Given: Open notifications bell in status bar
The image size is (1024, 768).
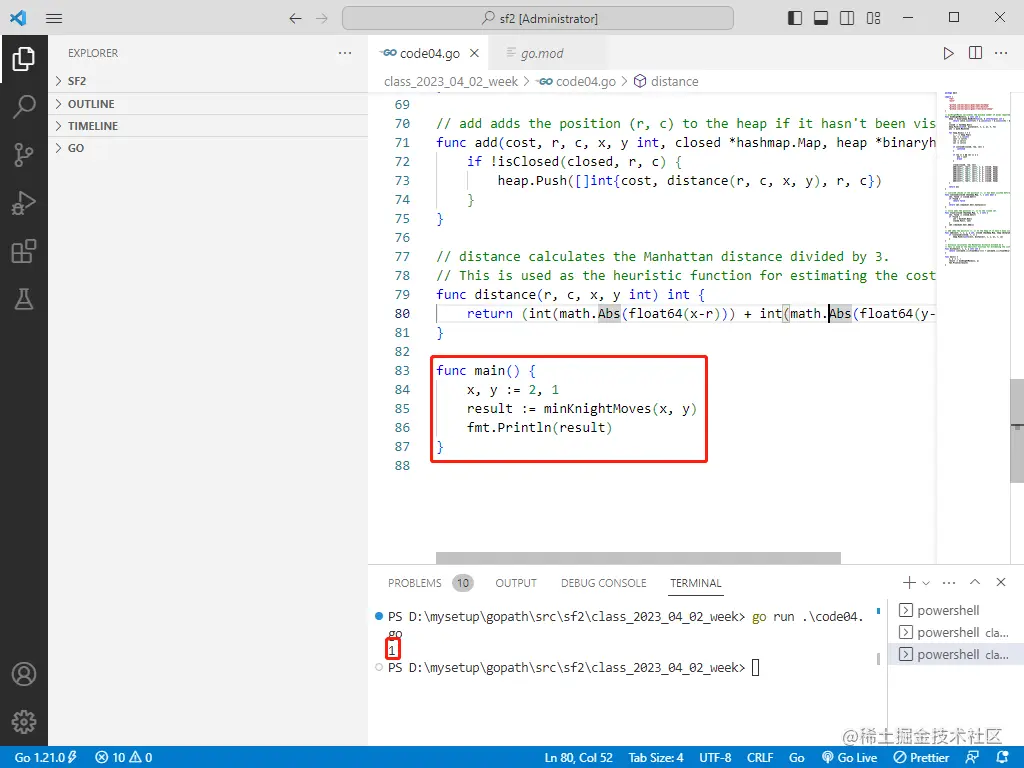Looking at the screenshot, I should pyautogui.click(x=1003, y=757).
